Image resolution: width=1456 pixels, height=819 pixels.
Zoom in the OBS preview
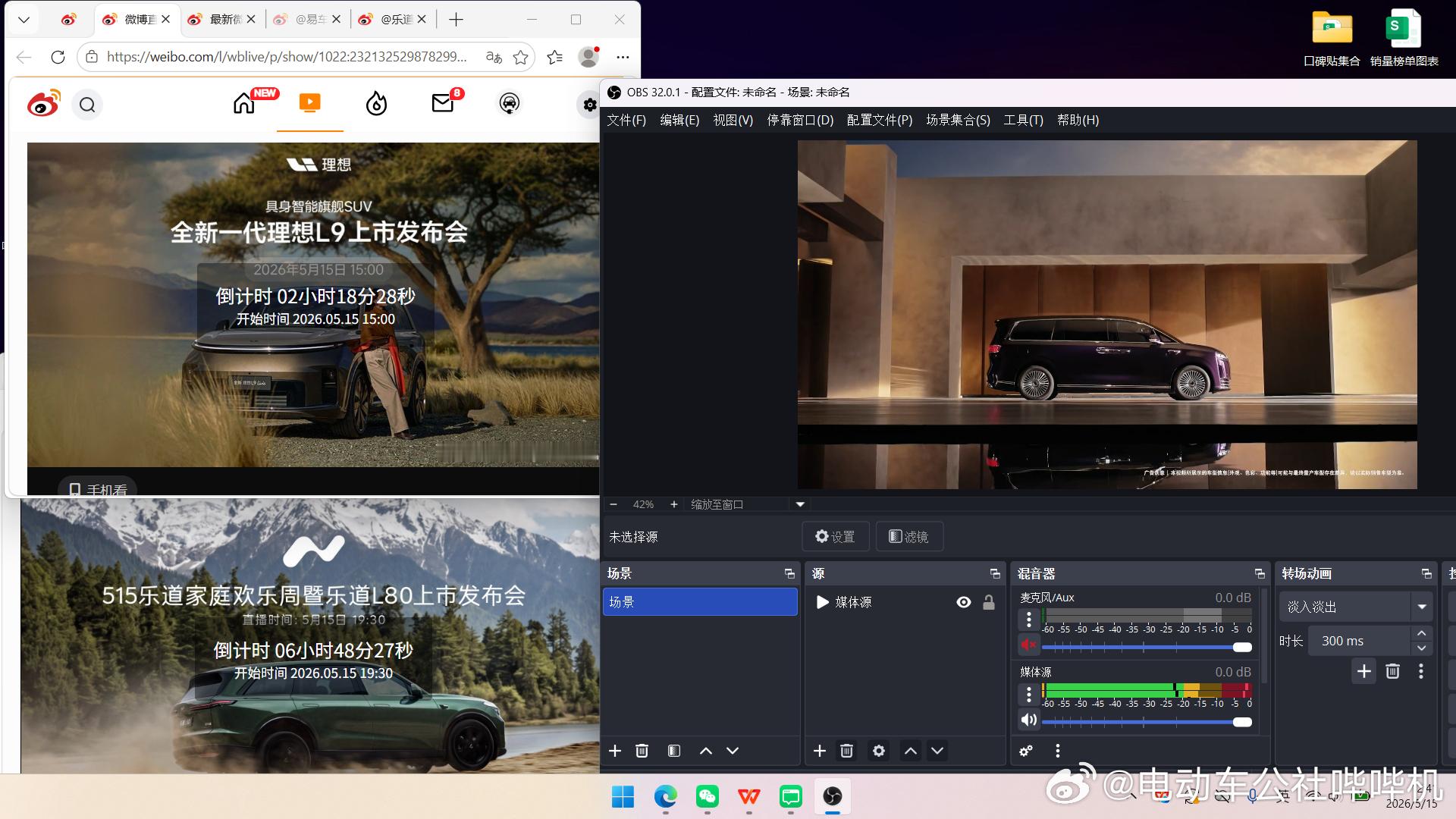click(x=673, y=504)
